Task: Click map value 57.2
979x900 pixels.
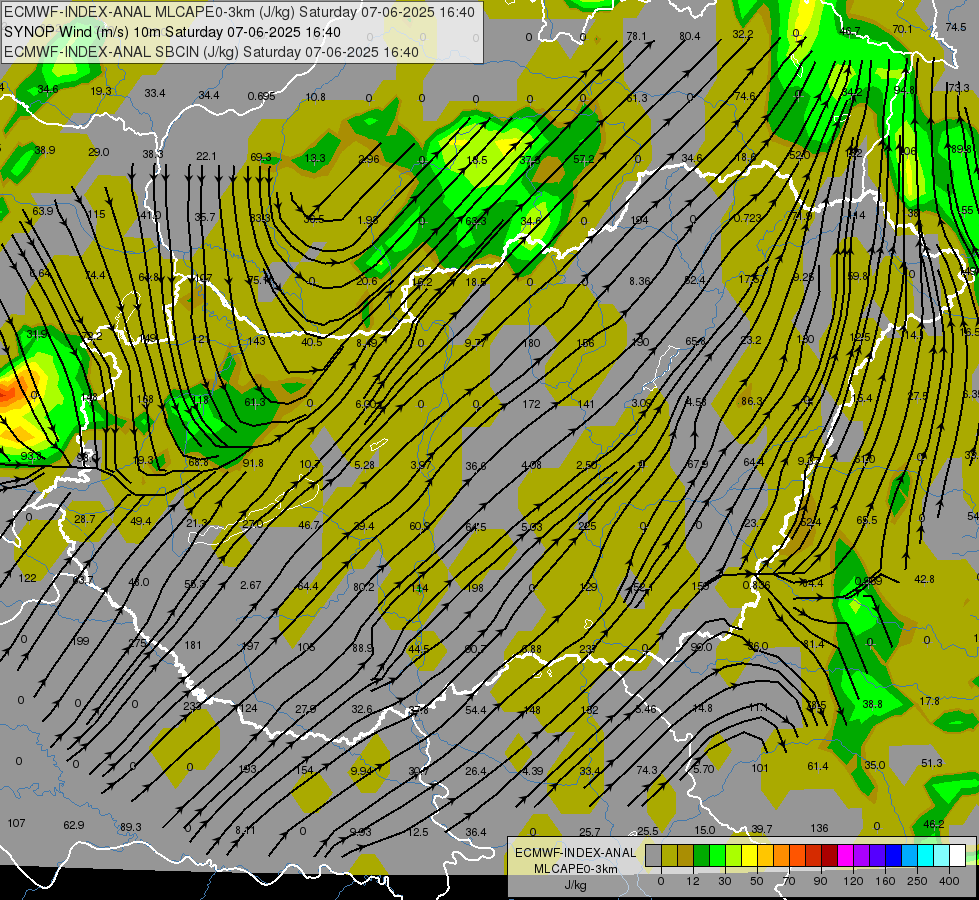Action: click(x=583, y=159)
